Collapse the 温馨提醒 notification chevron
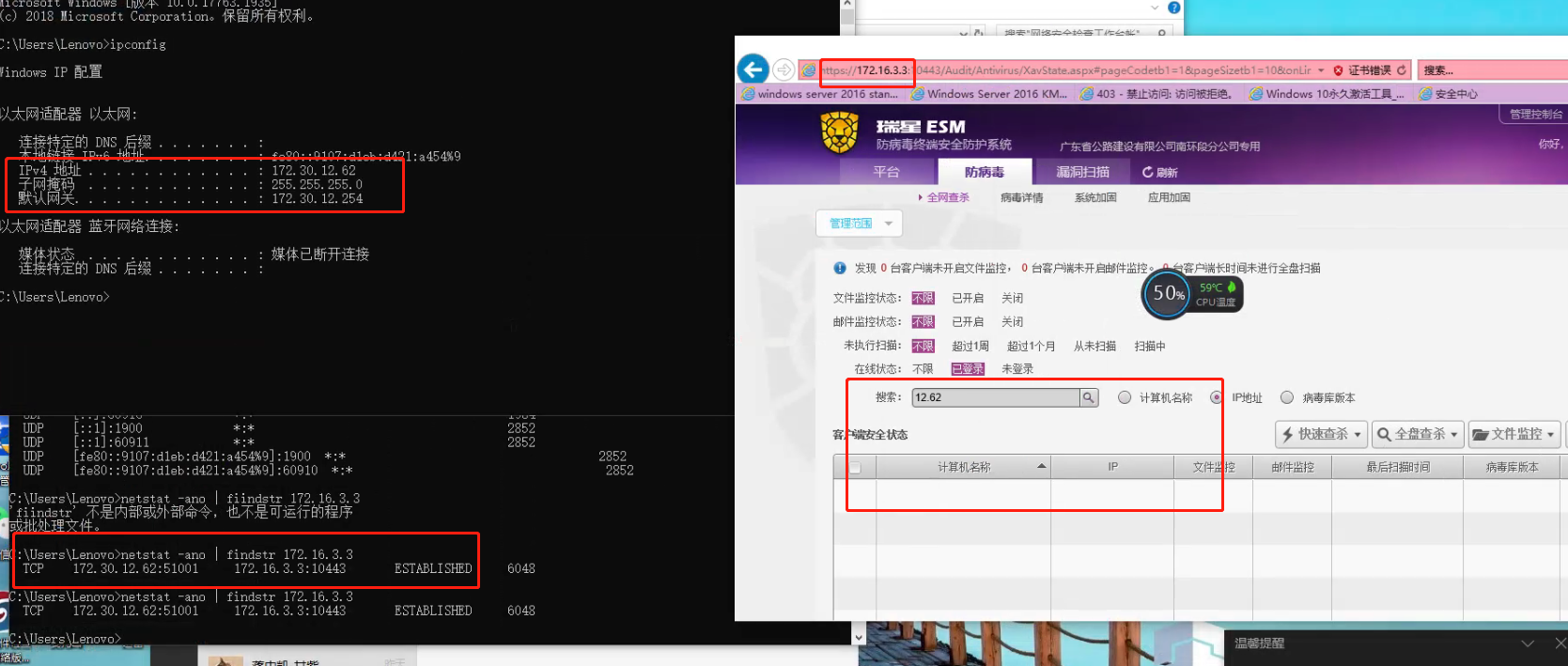 (x=1528, y=643)
